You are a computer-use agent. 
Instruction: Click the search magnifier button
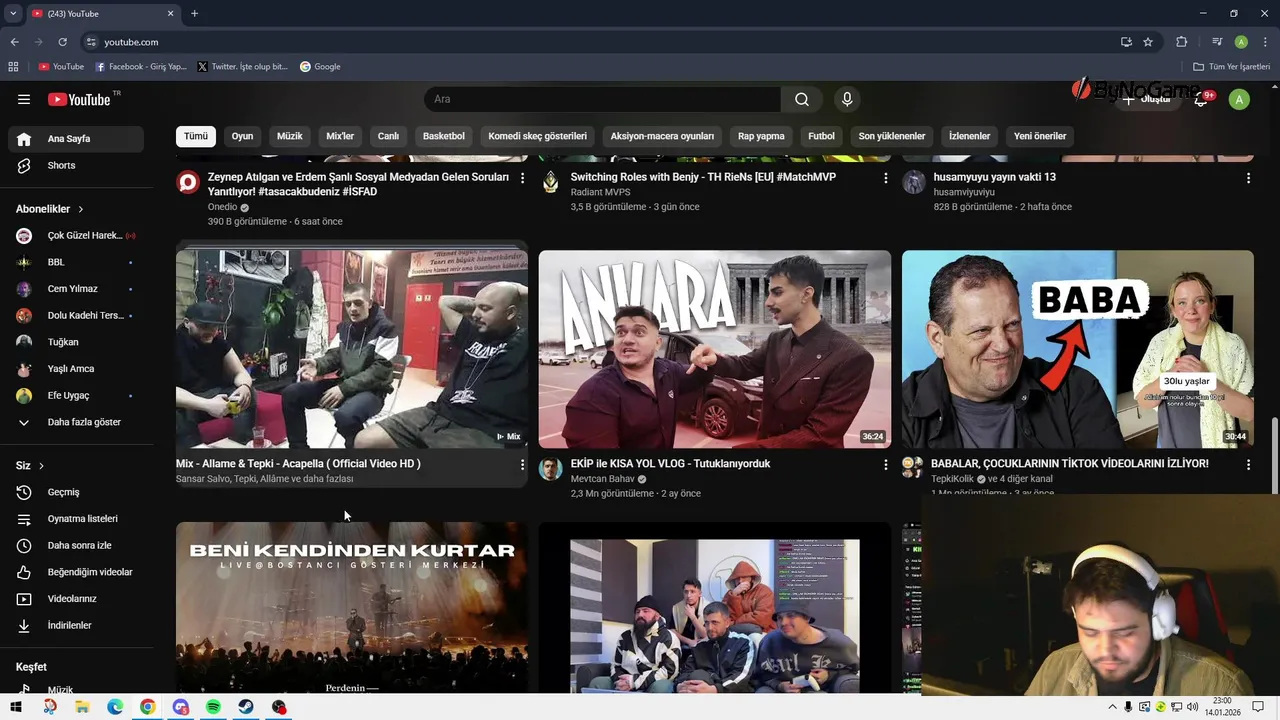(802, 99)
